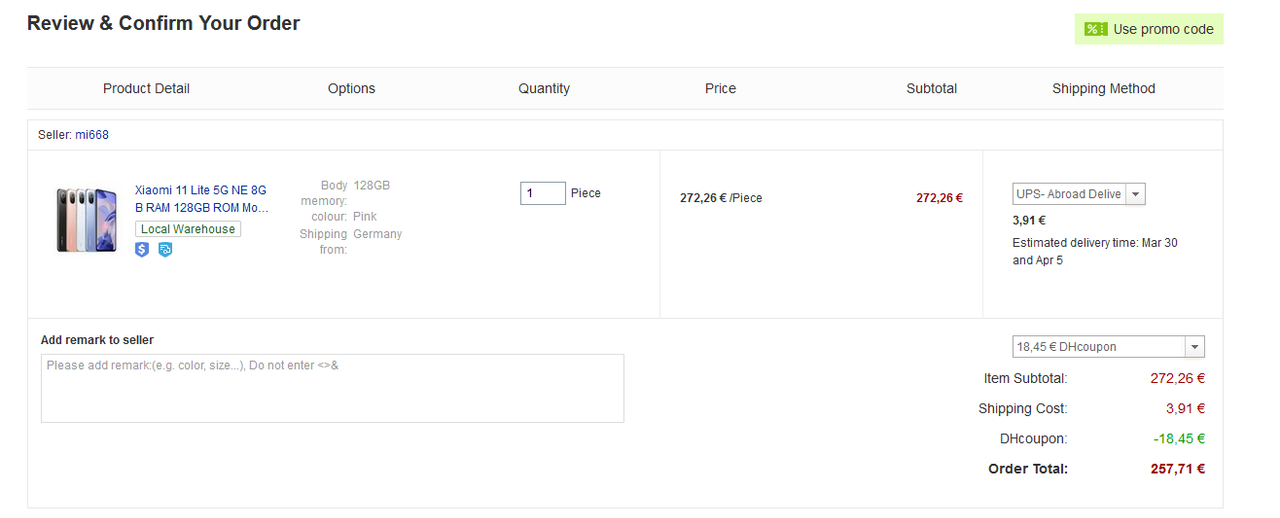Click the Add remark to seller label
The height and width of the screenshot is (518, 1280).
[97, 340]
